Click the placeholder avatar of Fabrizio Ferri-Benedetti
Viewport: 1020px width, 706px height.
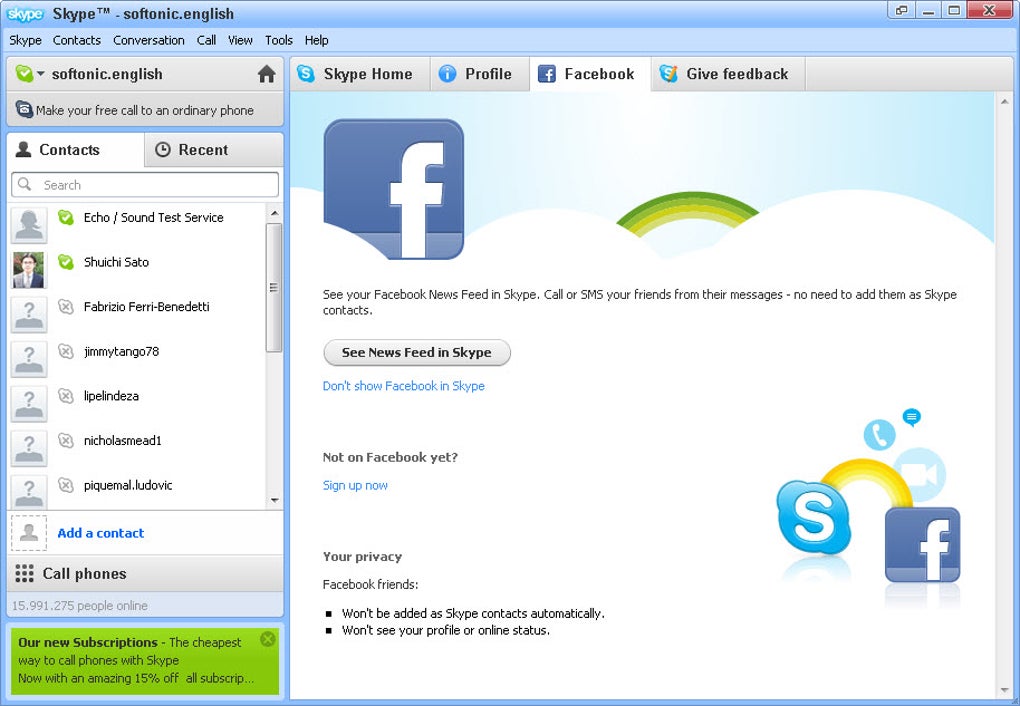click(x=29, y=314)
